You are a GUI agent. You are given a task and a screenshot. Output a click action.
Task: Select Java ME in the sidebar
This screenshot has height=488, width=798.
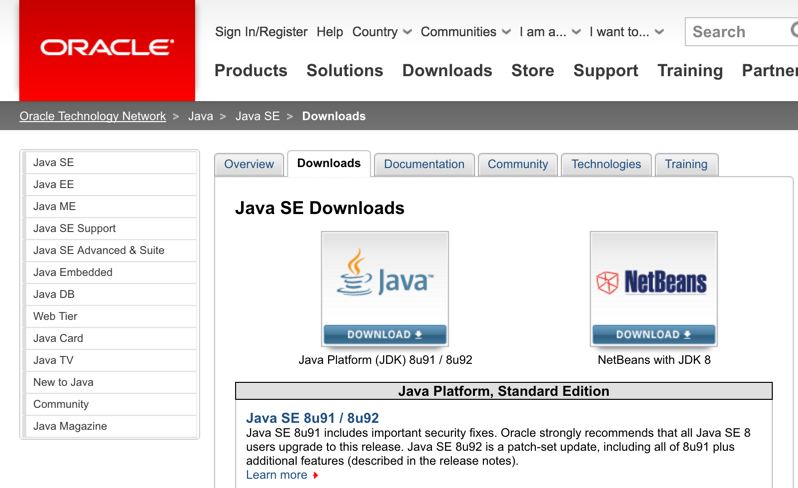point(110,206)
